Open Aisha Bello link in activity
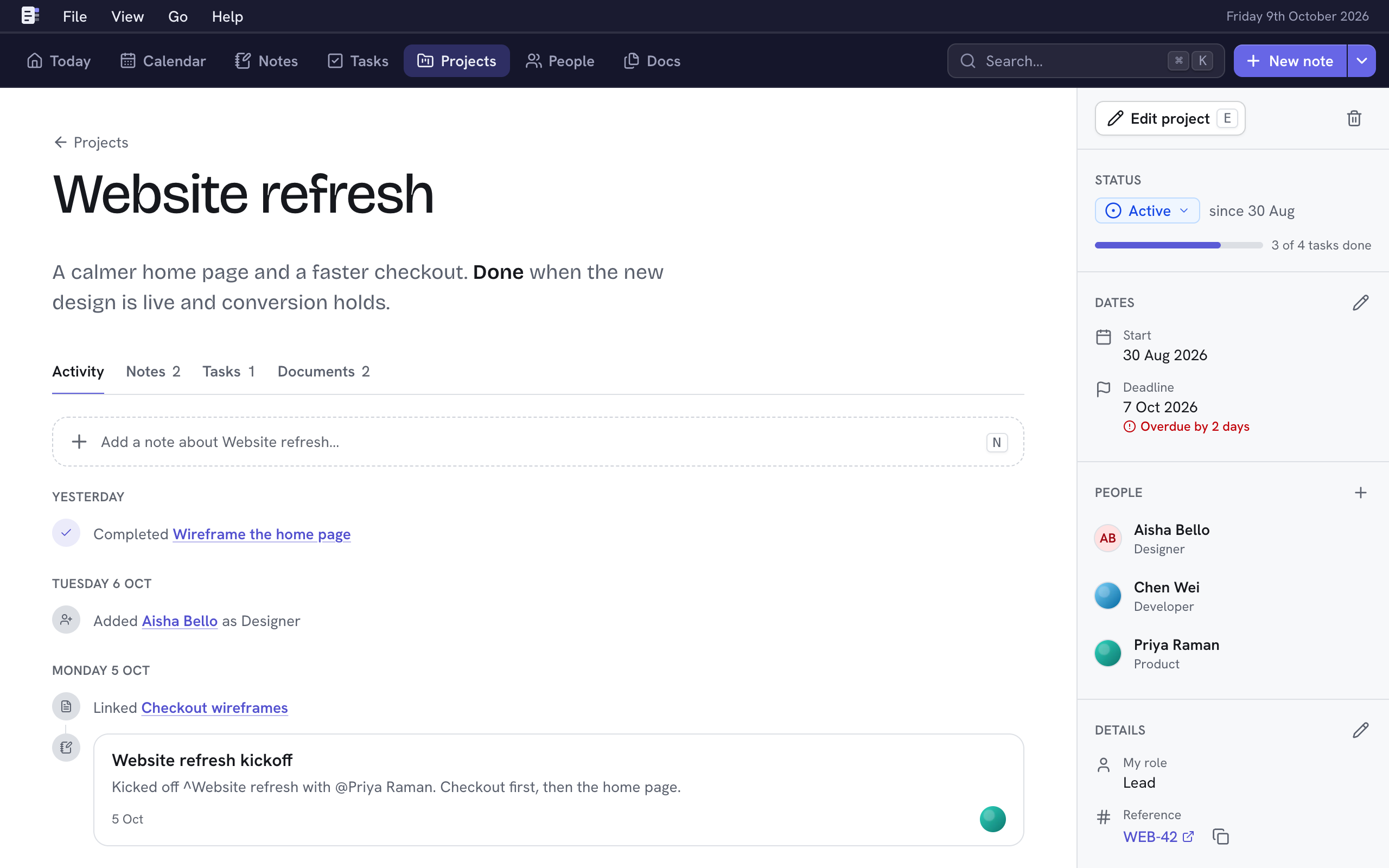The width and height of the screenshot is (1389, 868). pyautogui.click(x=180, y=621)
